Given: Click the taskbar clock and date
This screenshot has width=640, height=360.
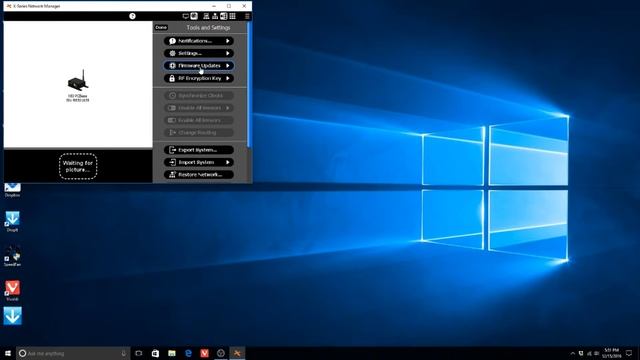Looking at the screenshot, I should [x=611, y=353].
